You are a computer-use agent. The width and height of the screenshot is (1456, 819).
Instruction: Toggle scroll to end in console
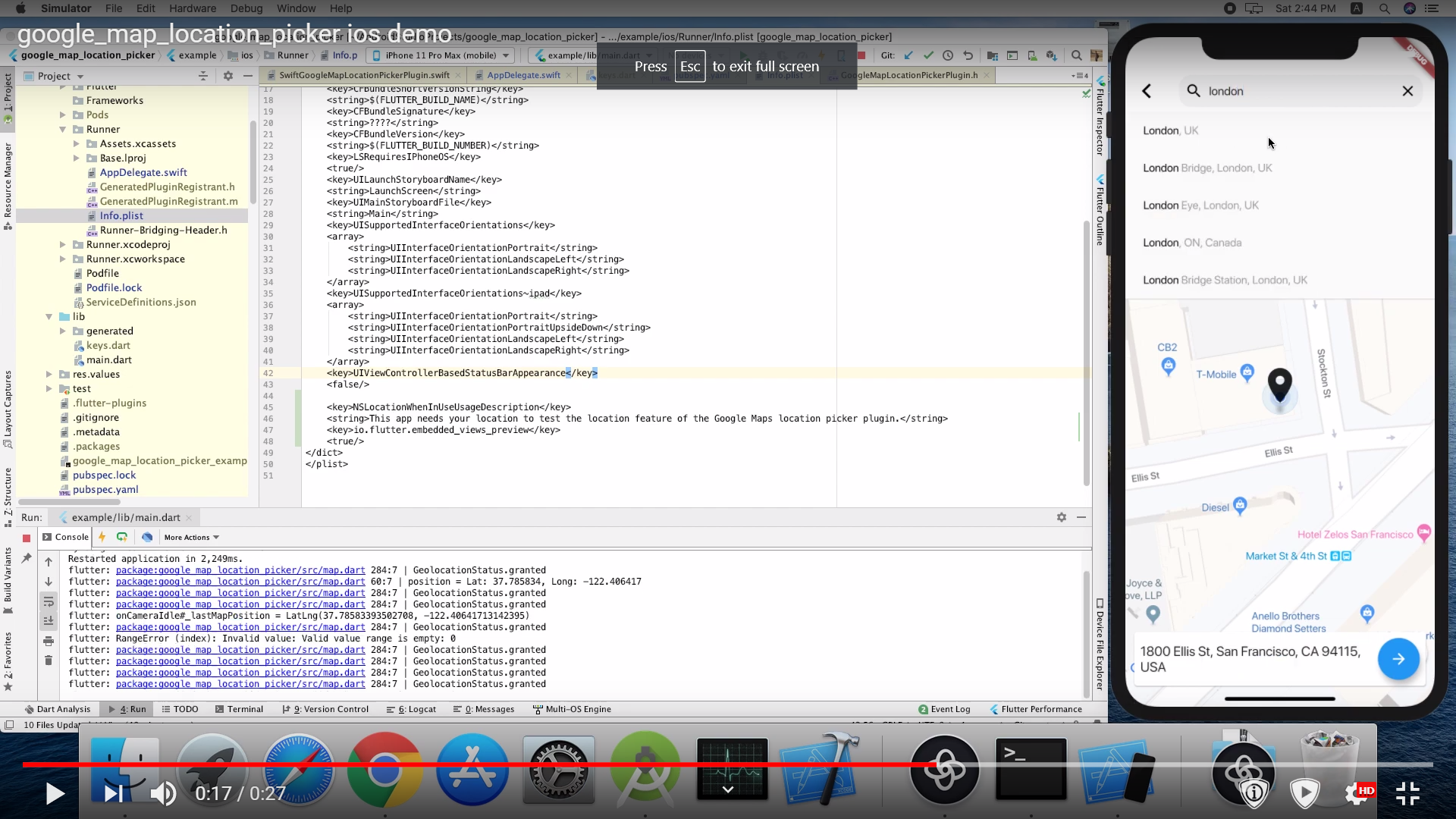(49, 621)
